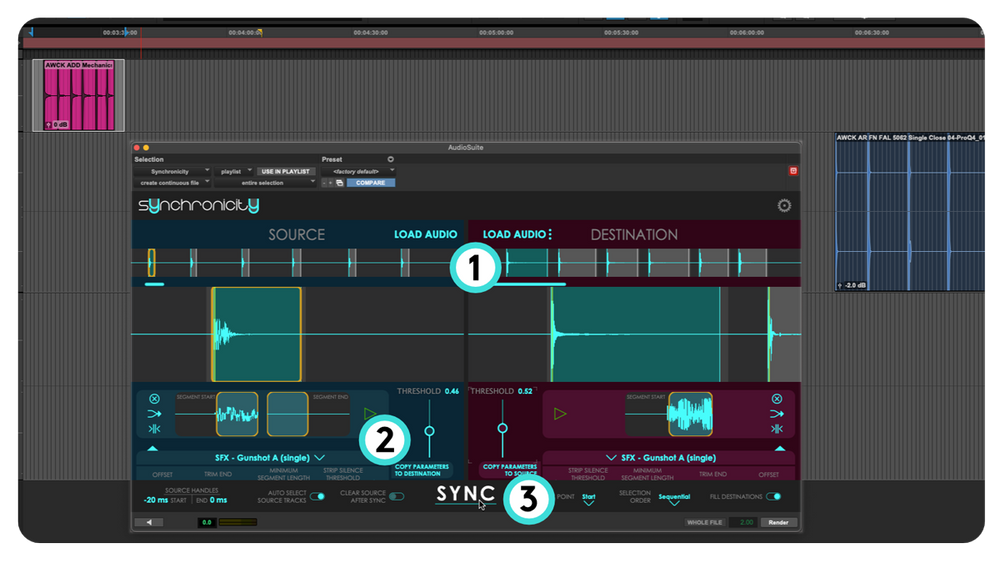Viewport: 1000px width, 563px height.
Task: Select next preset with plus button
Action: (x=330, y=183)
